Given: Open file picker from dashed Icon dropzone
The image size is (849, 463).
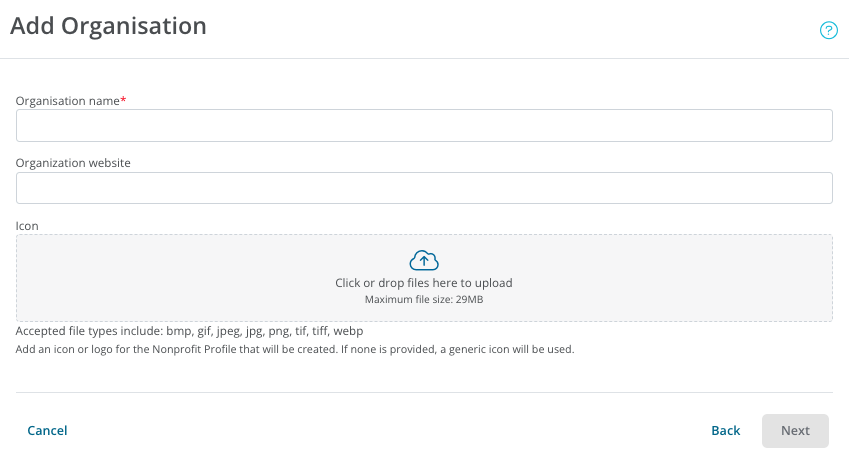Looking at the screenshot, I should click(x=424, y=278).
